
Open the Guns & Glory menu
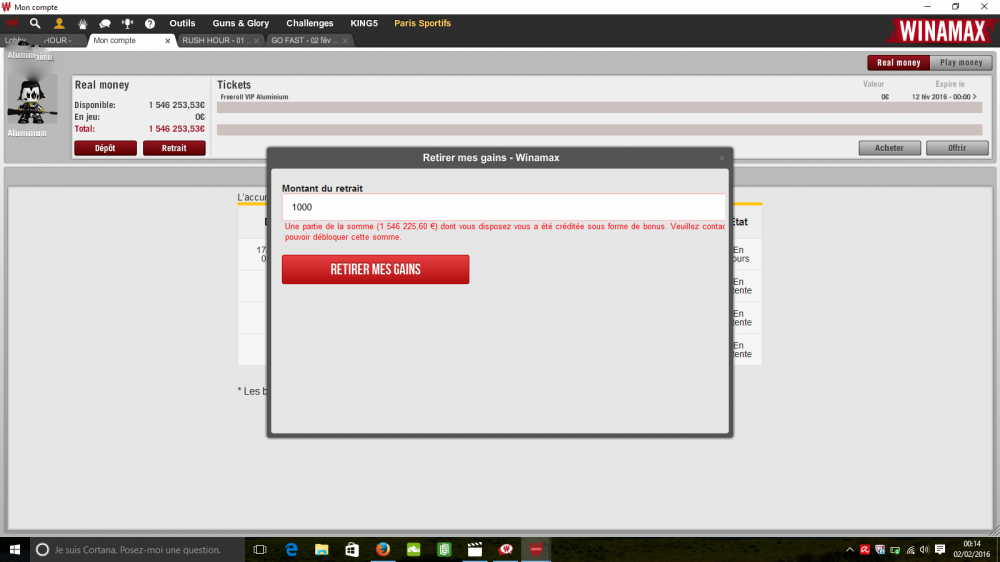tap(240, 23)
